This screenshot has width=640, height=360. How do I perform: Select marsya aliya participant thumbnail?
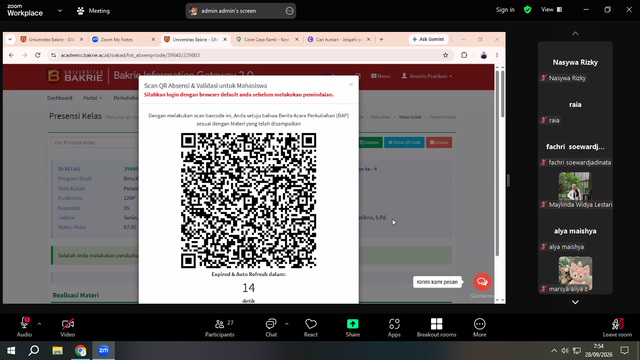click(575, 271)
